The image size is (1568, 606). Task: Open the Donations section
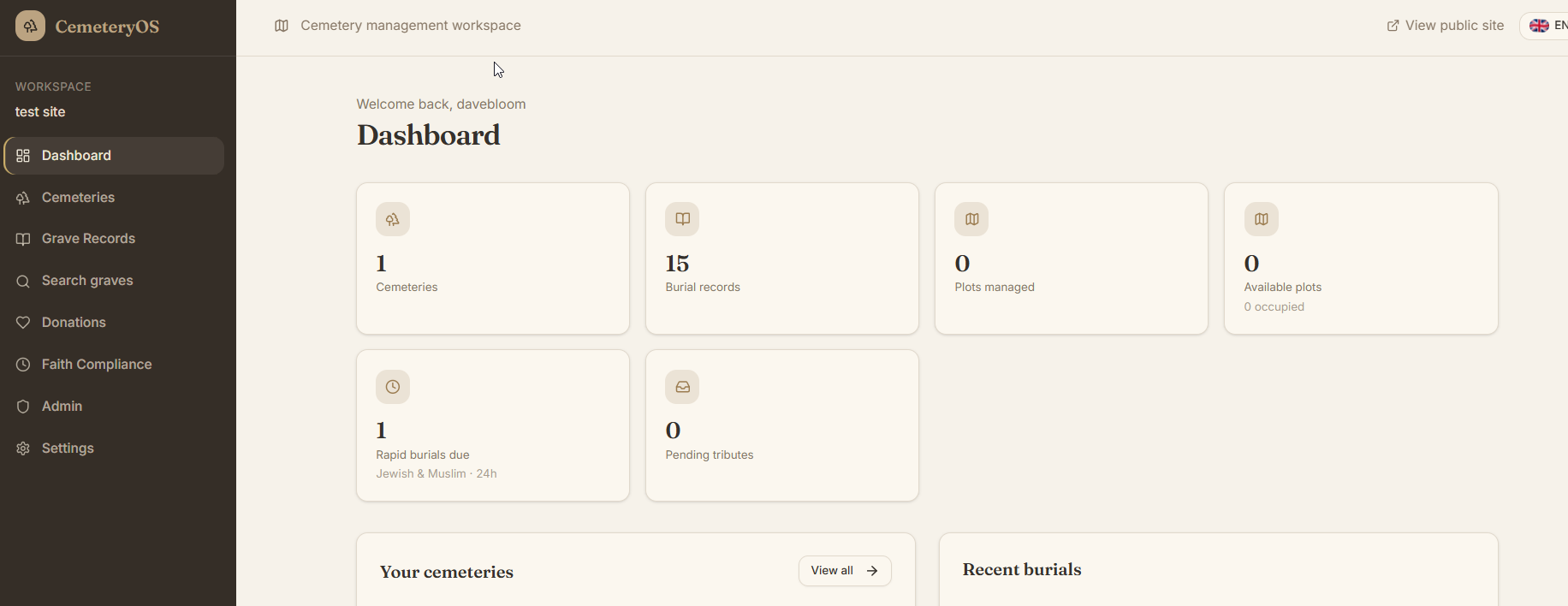(115, 323)
